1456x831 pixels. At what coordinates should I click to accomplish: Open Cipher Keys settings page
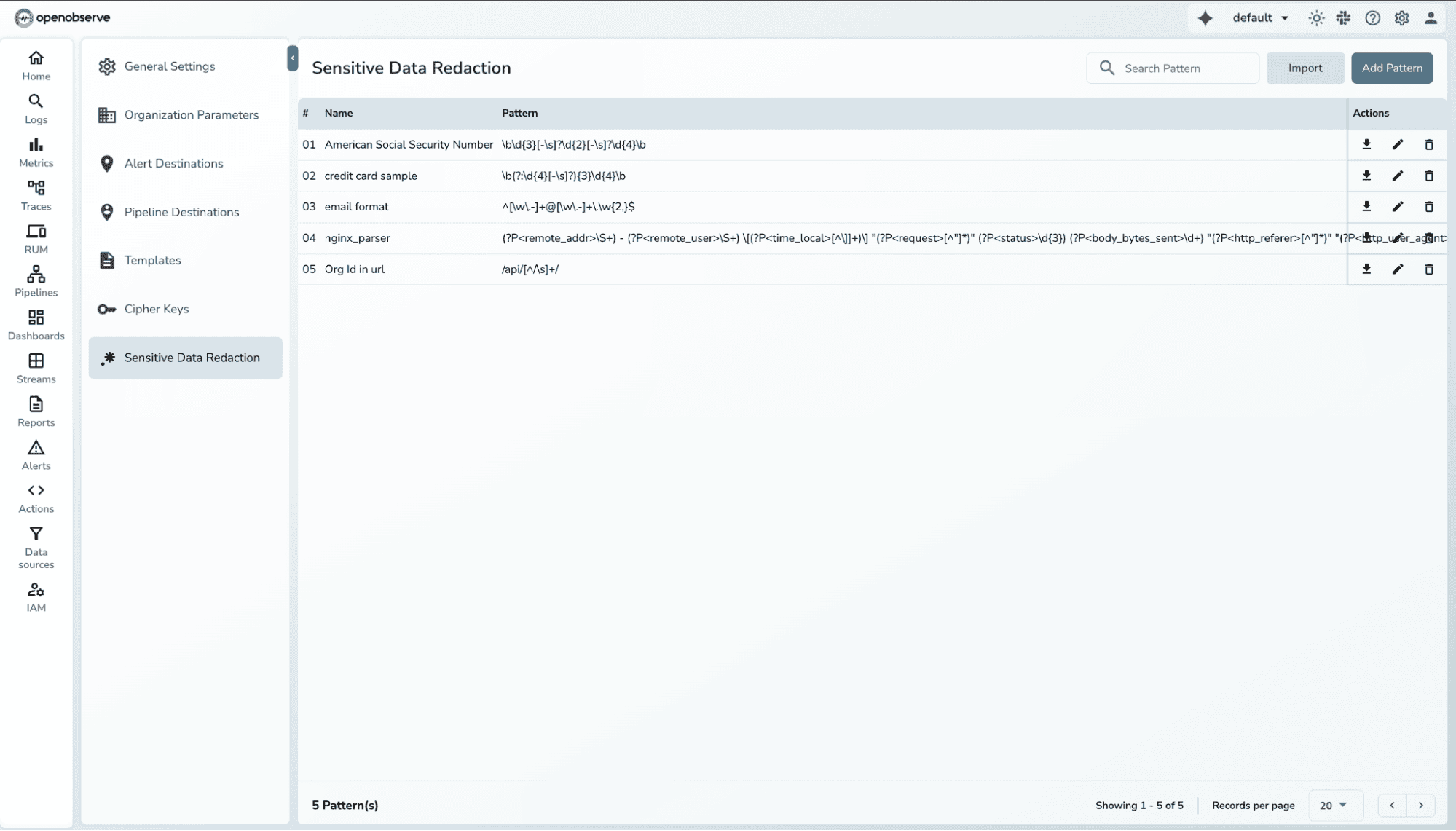tap(156, 309)
